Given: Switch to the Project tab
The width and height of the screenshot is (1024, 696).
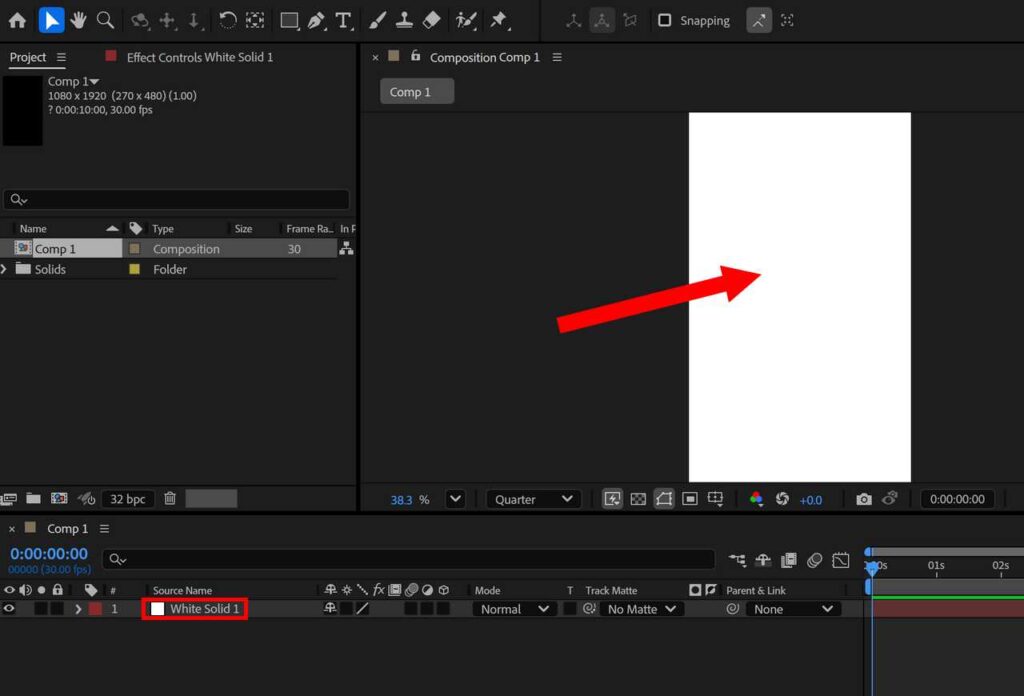Looking at the screenshot, I should 28,57.
